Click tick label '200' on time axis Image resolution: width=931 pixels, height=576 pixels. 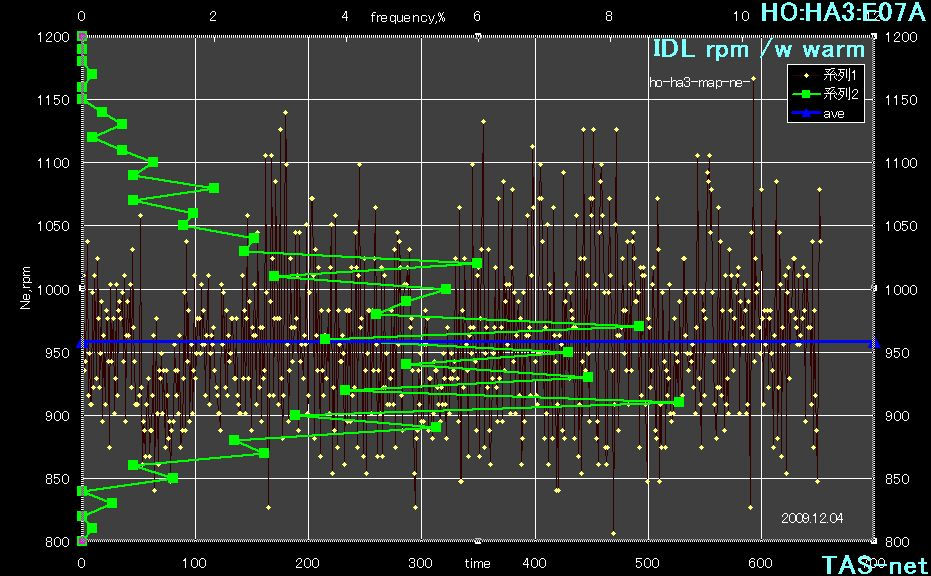[307, 563]
